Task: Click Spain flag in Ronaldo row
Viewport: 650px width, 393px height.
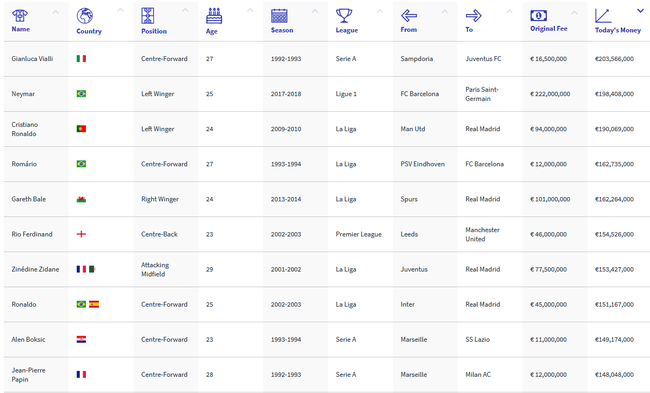Action: [94, 304]
